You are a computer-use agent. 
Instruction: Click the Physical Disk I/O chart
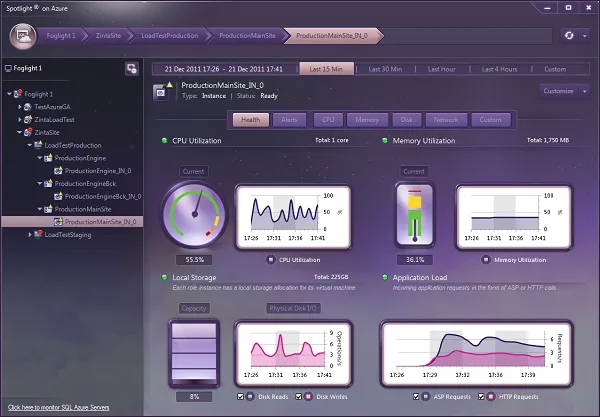click(293, 353)
